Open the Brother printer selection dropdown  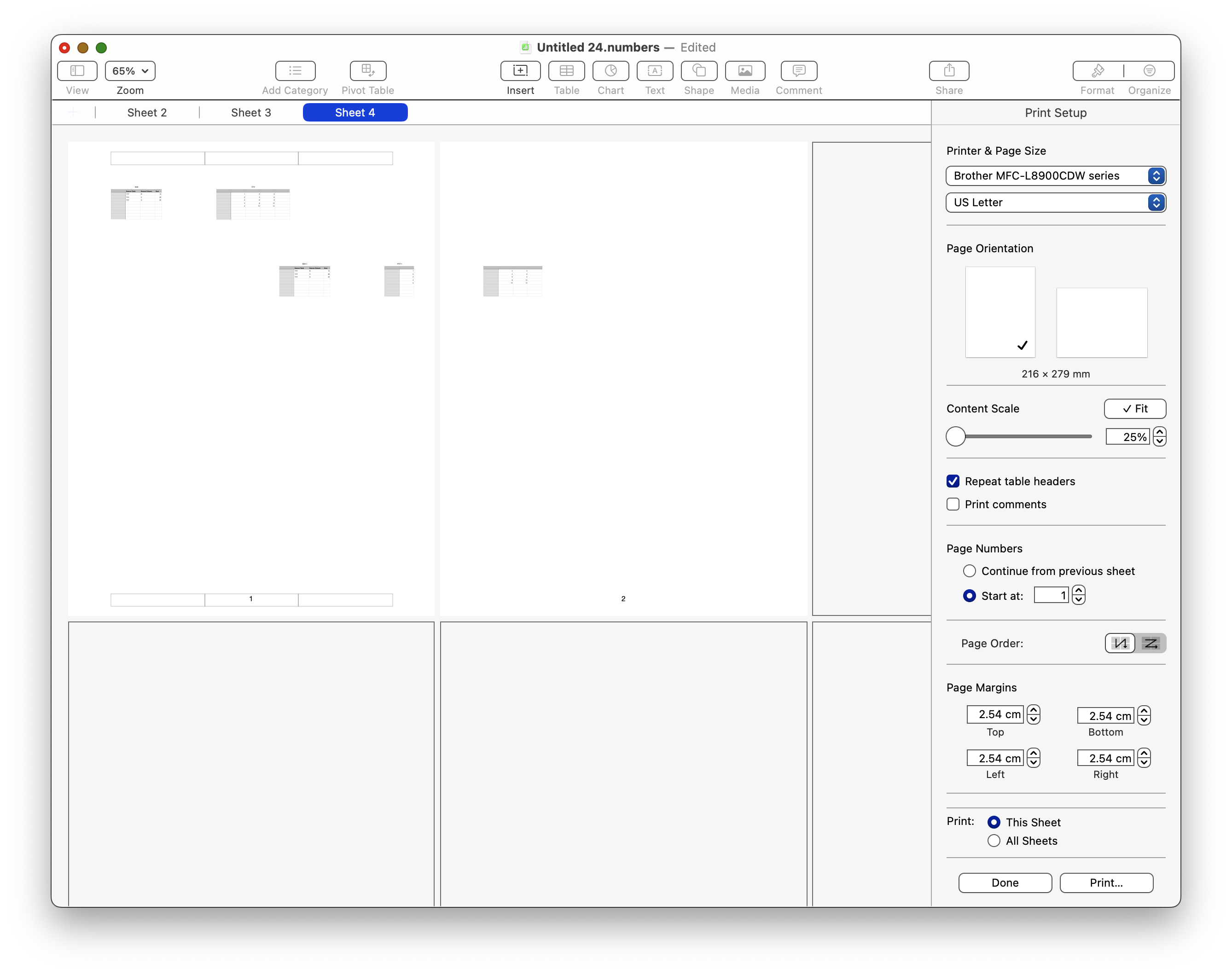click(x=1055, y=176)
